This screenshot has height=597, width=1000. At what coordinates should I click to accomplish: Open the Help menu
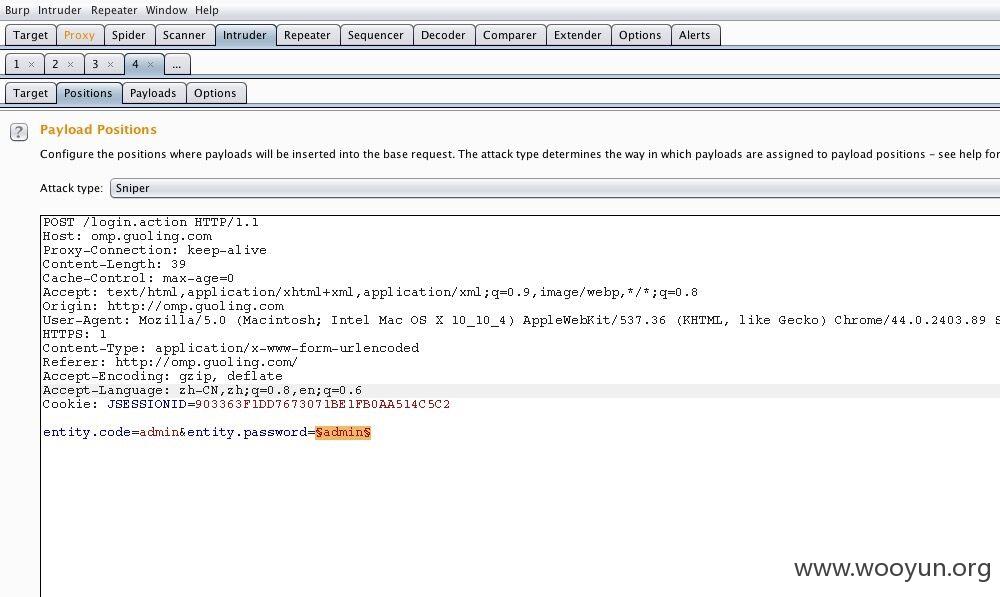[x=207, y=10]
